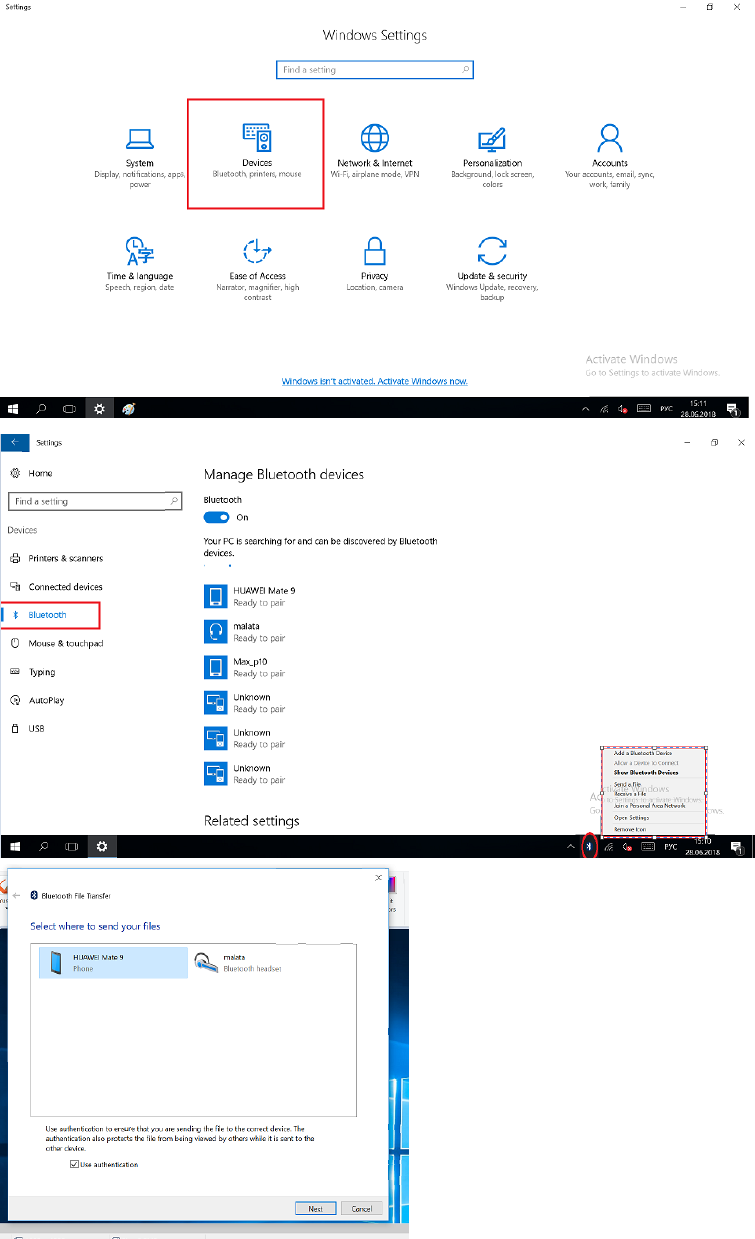The image size is (755, 1239).
Task: Click Next in Bluetooth File Transfer
Action: (315, 1208)
